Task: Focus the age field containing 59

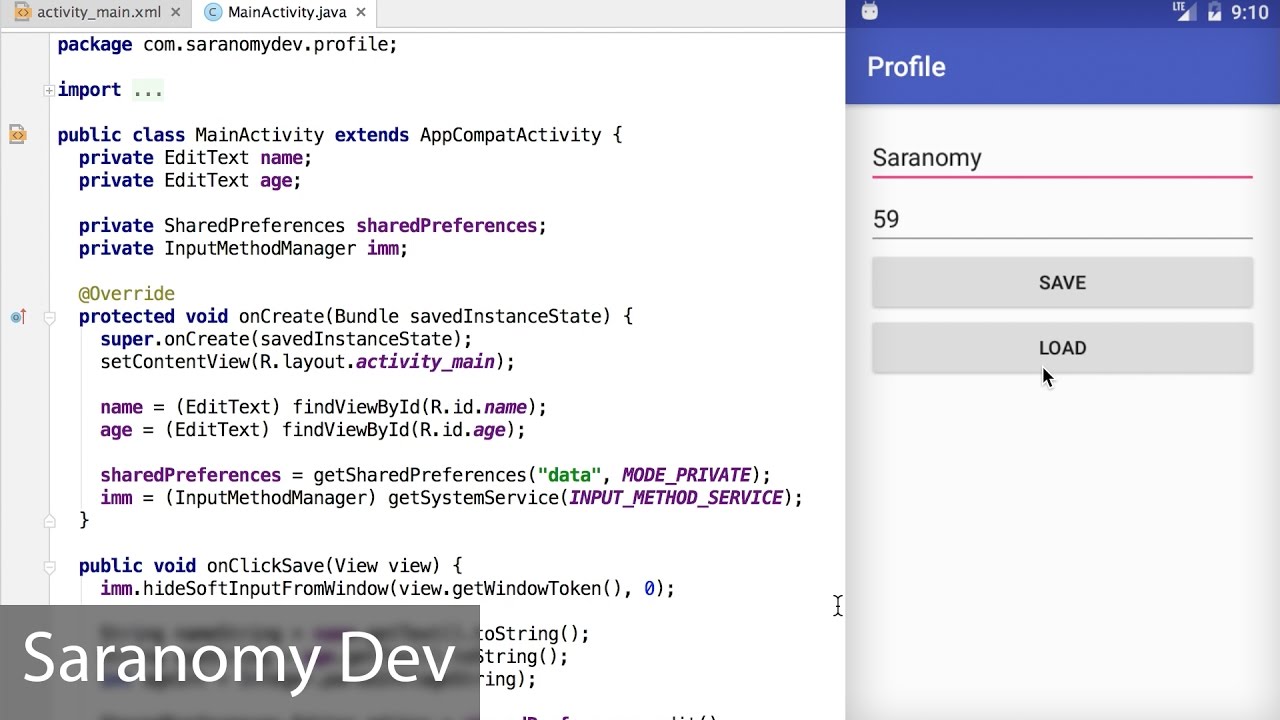Action: [1062, 219]
